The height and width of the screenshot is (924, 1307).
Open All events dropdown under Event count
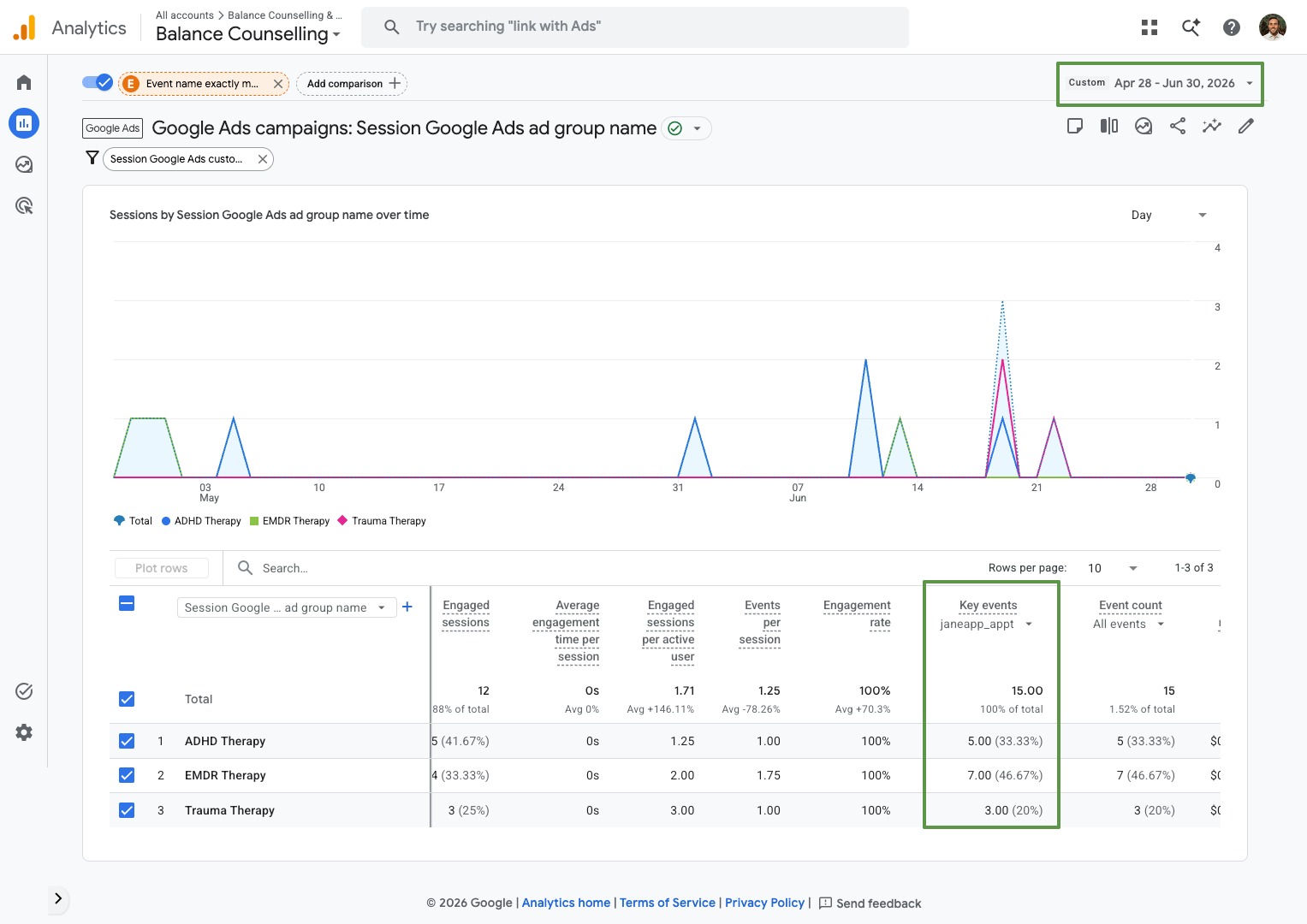pos(1129,625)
